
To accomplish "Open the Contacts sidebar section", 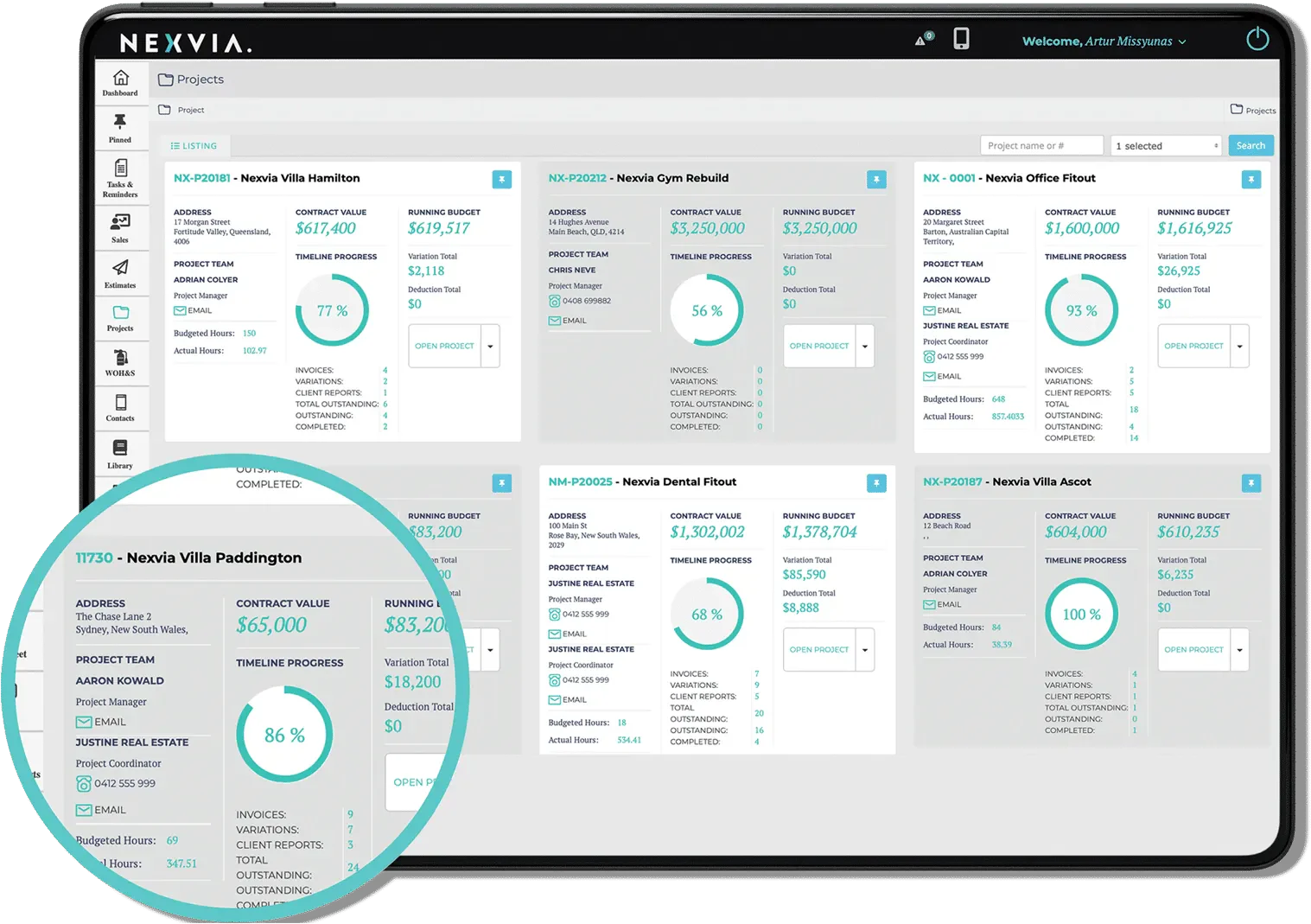I will pos(120,407).
